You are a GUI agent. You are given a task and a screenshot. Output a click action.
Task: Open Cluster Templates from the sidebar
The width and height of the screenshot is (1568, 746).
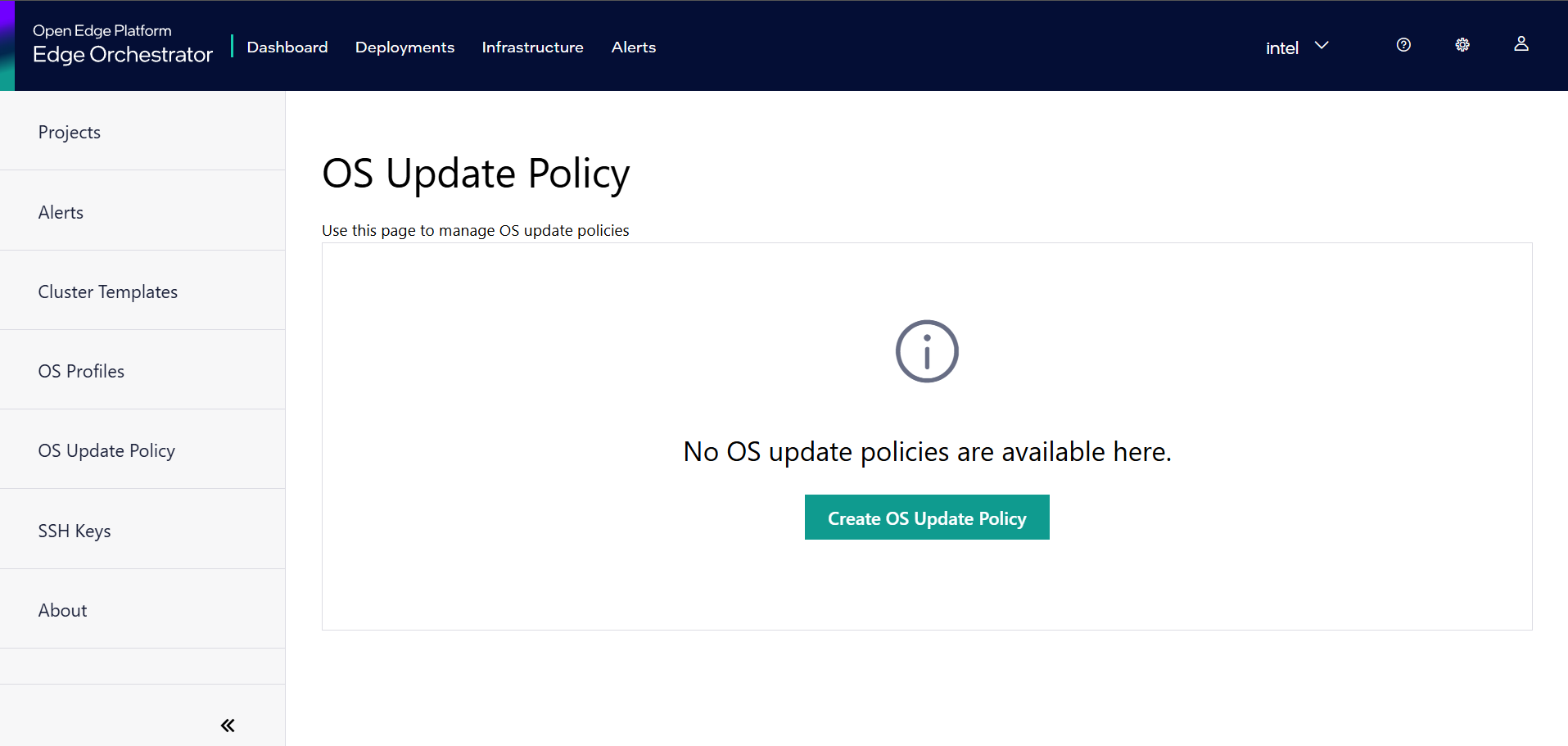pos(107,291)
